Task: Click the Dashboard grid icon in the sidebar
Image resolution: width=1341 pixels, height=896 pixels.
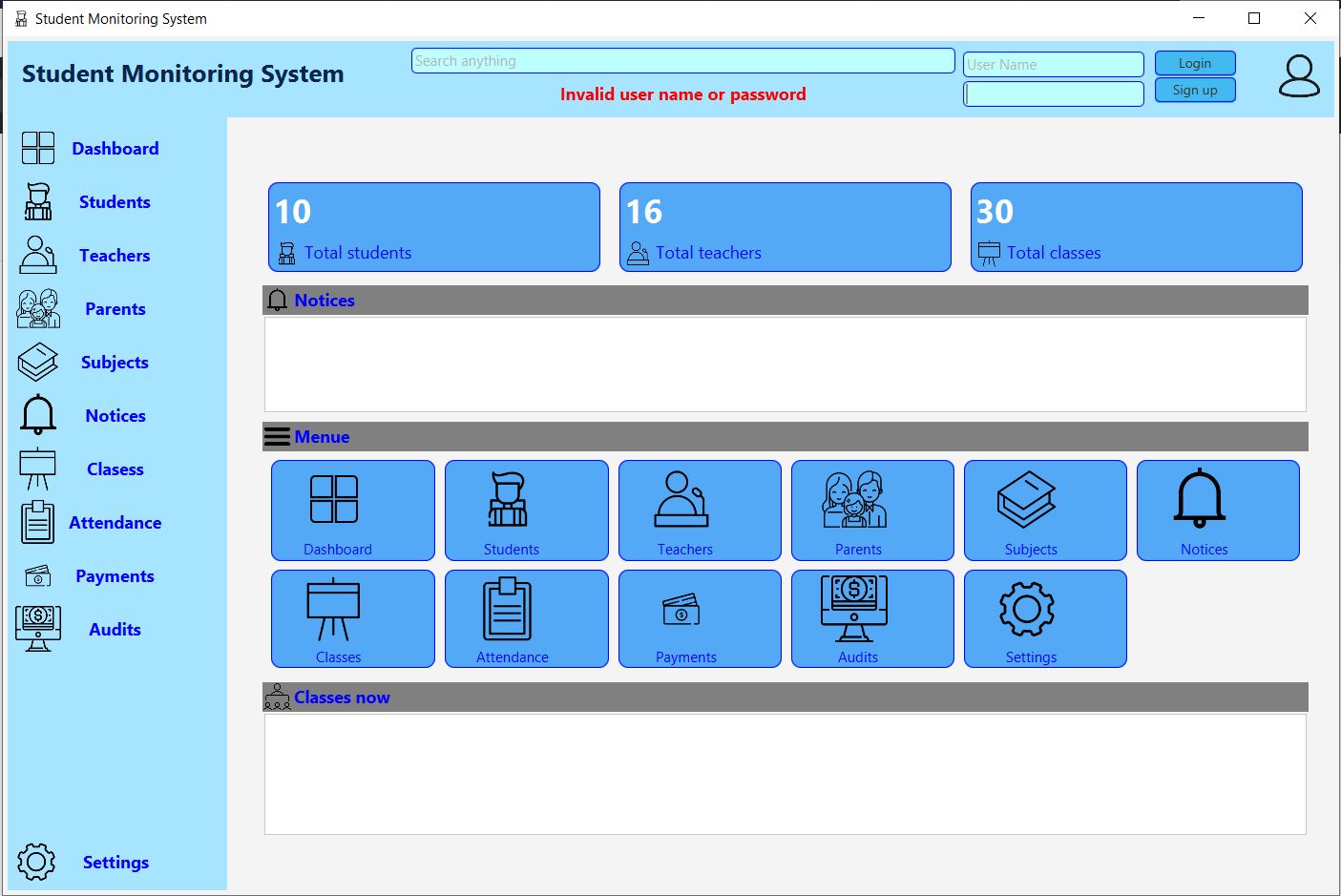Action: click(x=38, y=148)
